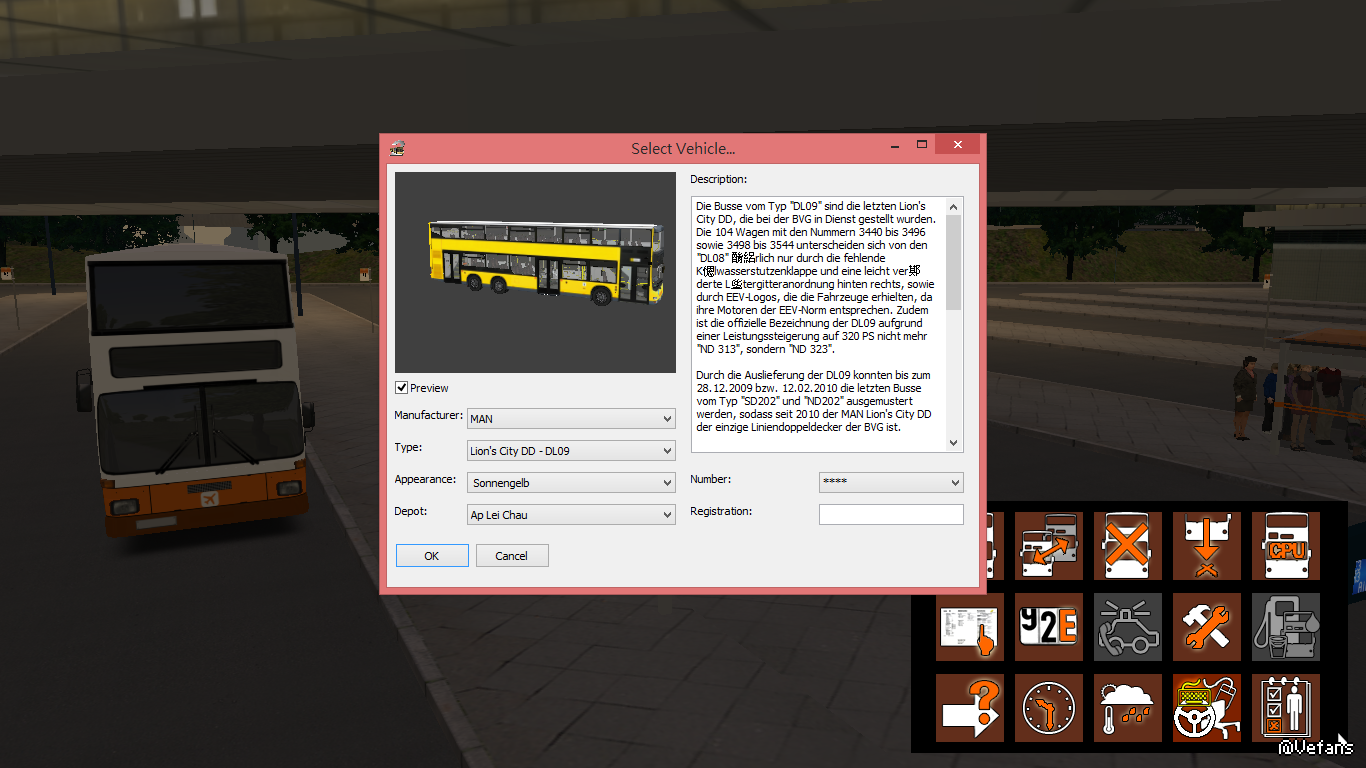Open the passenger checklist icon
1366x768 pixels.
[x=1286, y=707]
